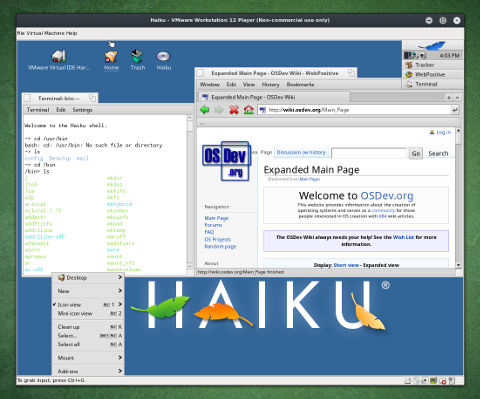This screenshot has width=480, height=399.
Task: Click the URL address field
Action: tap(354, 110)
